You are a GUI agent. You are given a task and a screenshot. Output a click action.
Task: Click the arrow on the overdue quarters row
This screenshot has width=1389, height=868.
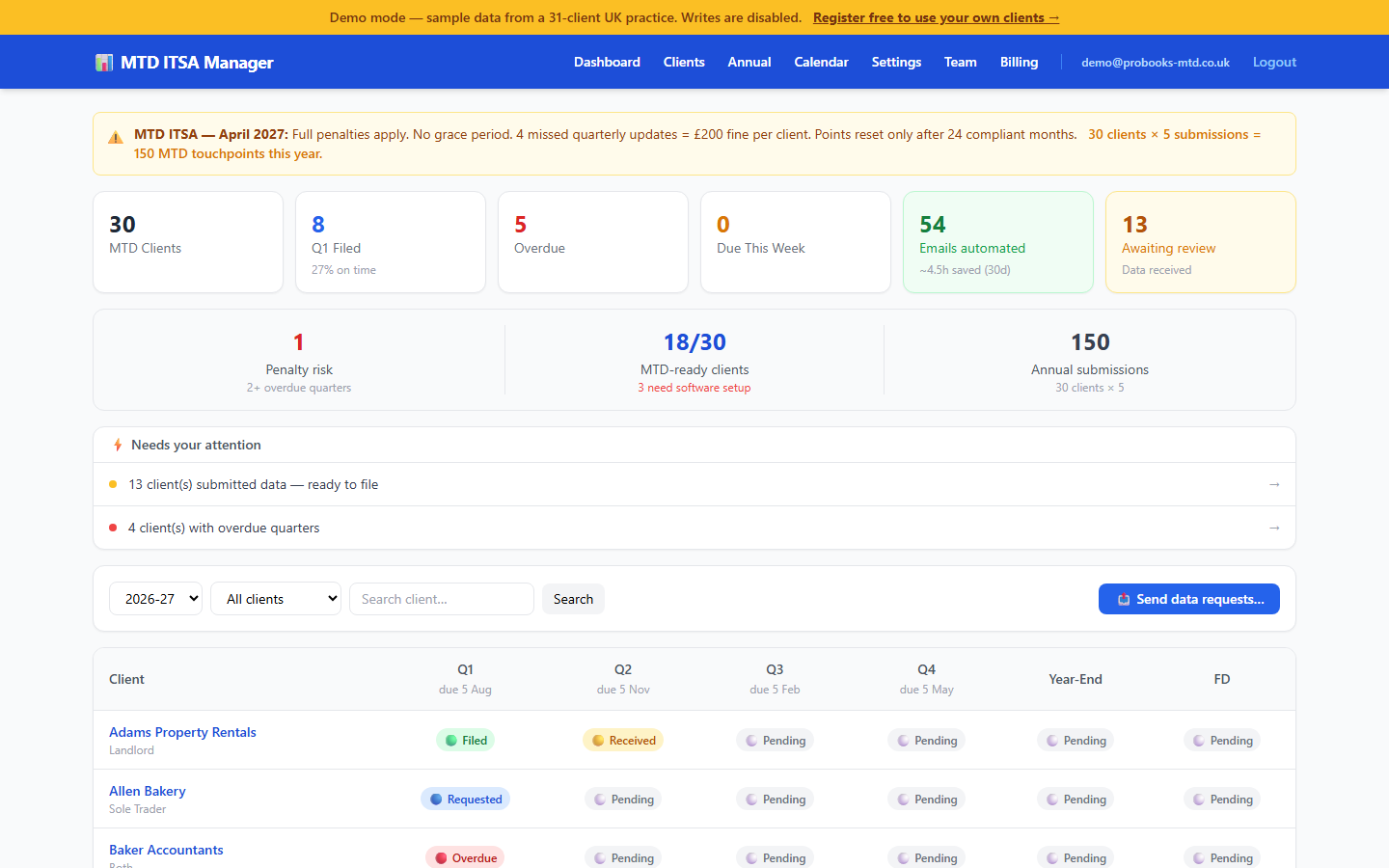click(1274, 528)
